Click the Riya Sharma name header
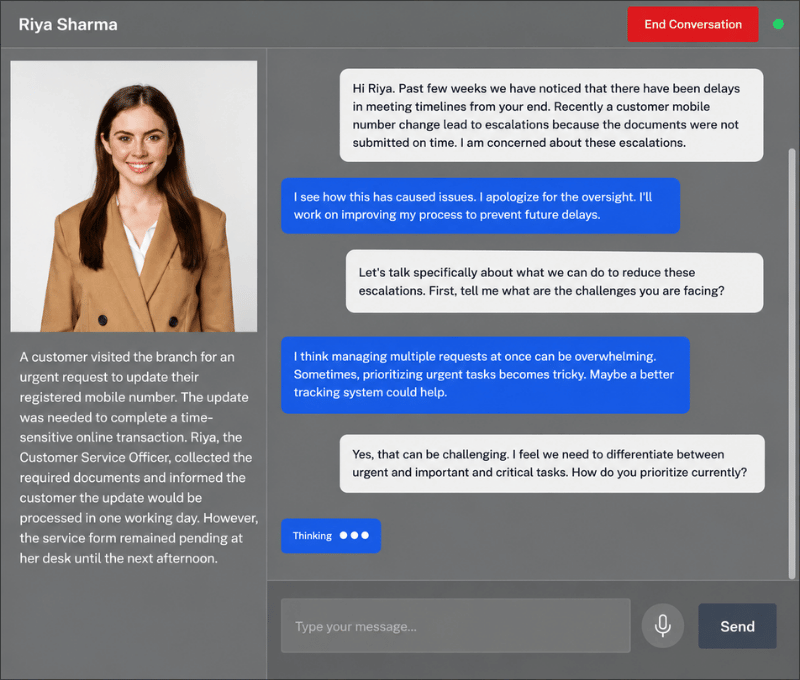 (68, 24)
